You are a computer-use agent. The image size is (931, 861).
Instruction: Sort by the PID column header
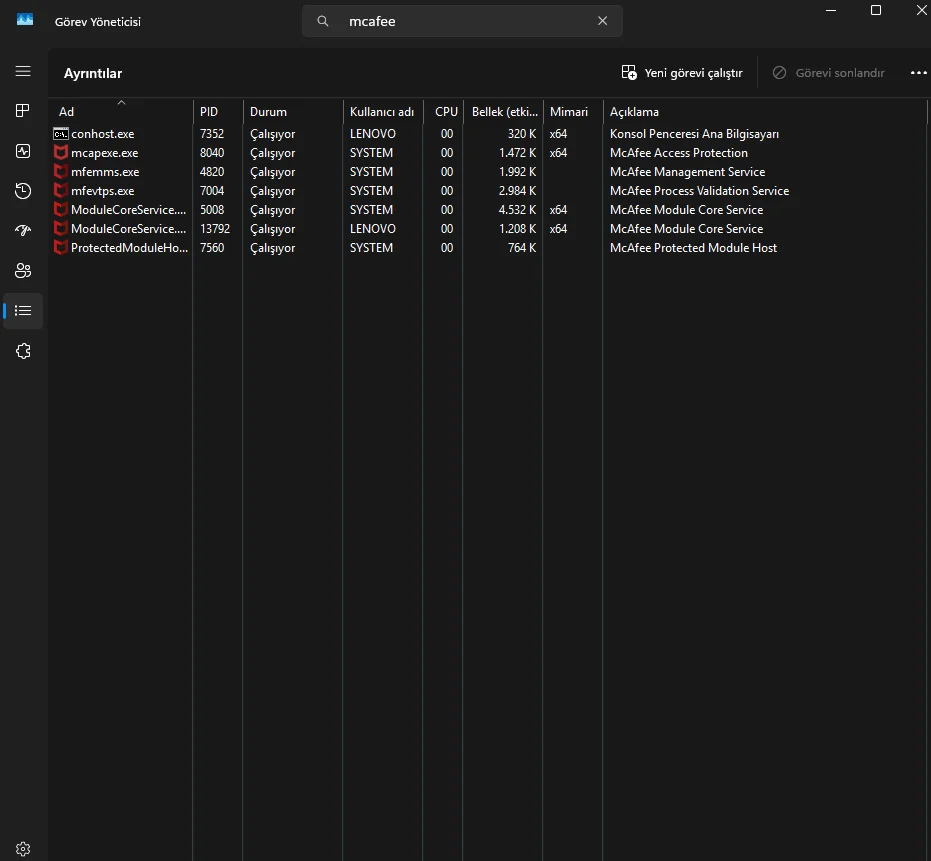coord(209,112)
